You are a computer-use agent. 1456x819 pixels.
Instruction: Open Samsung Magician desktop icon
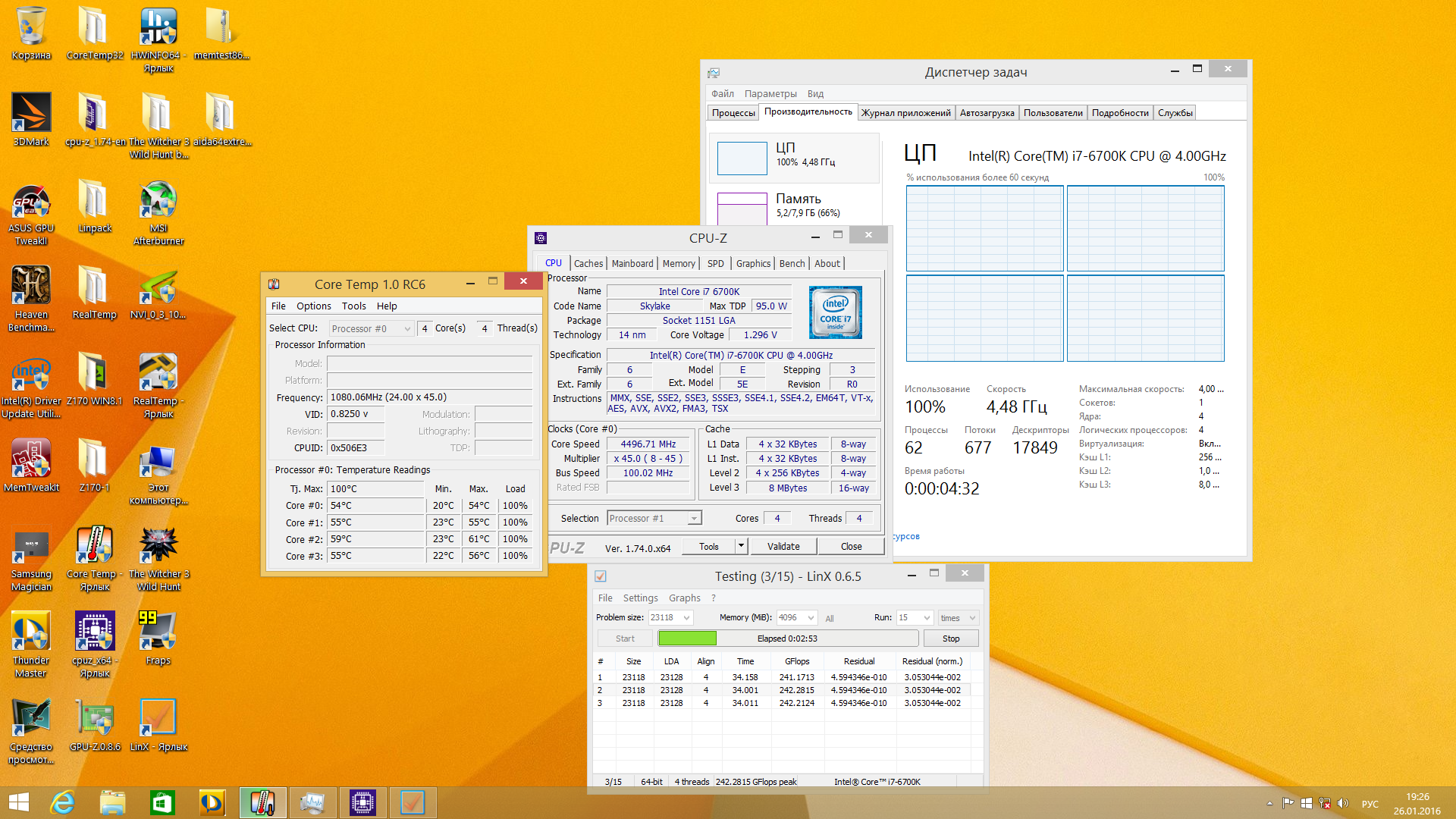pos(31,546)
